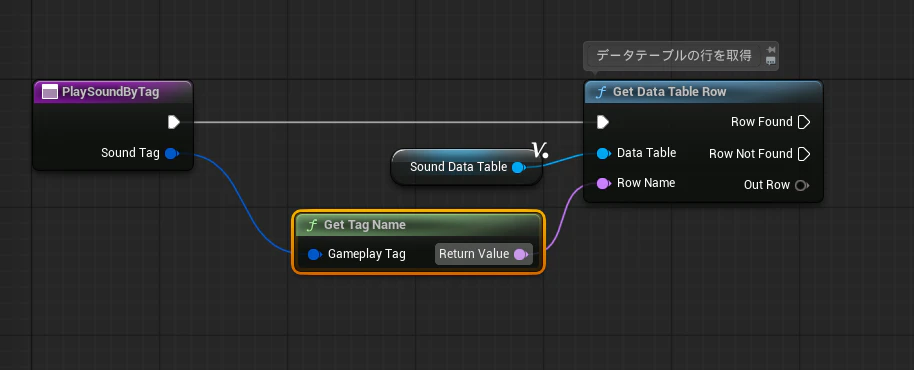Click the Sound Tag output pin
The image size is (914, 370).
(x=171, y=154)
